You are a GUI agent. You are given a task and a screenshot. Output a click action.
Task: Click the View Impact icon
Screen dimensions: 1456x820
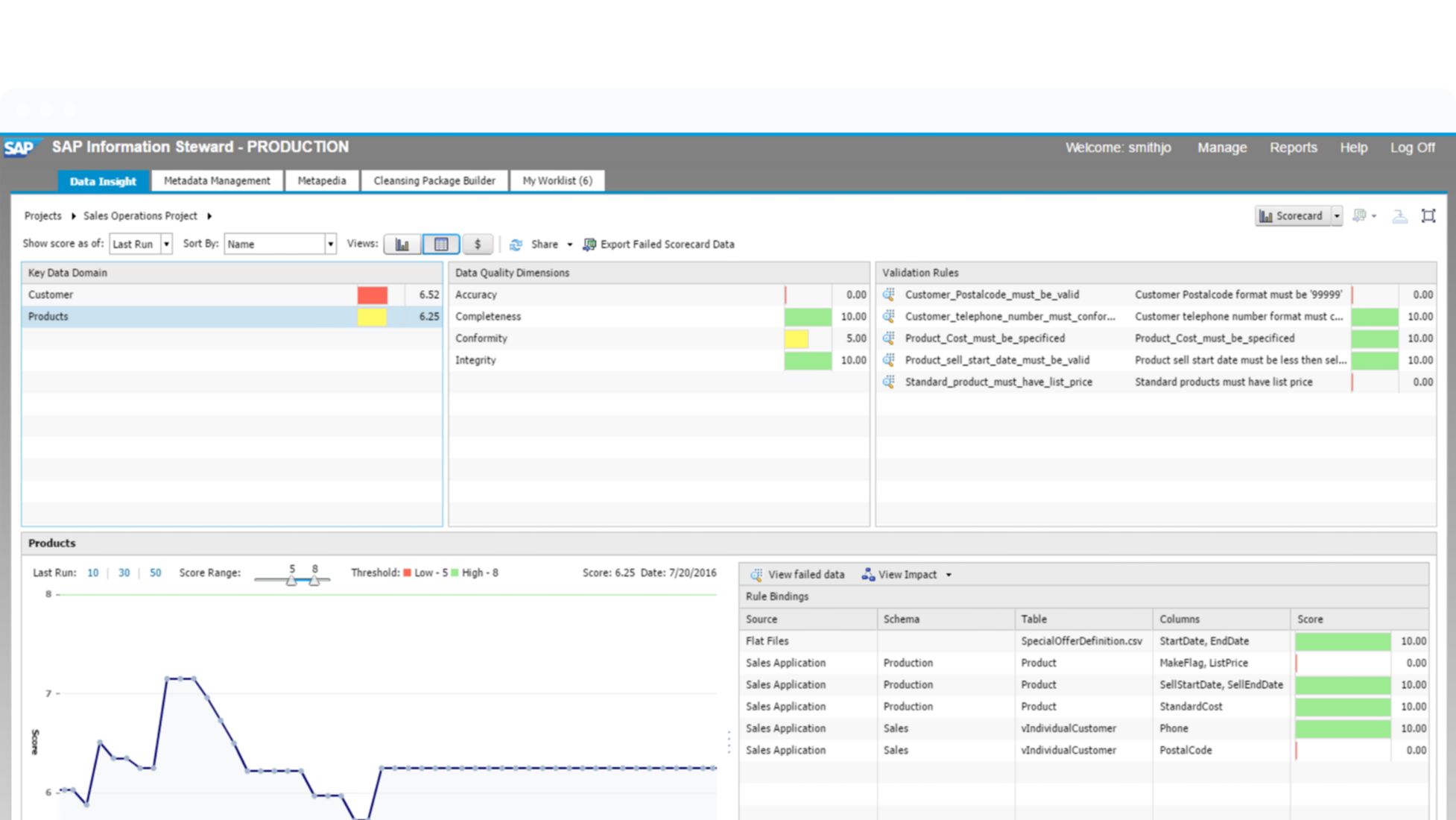click(868, 575)
